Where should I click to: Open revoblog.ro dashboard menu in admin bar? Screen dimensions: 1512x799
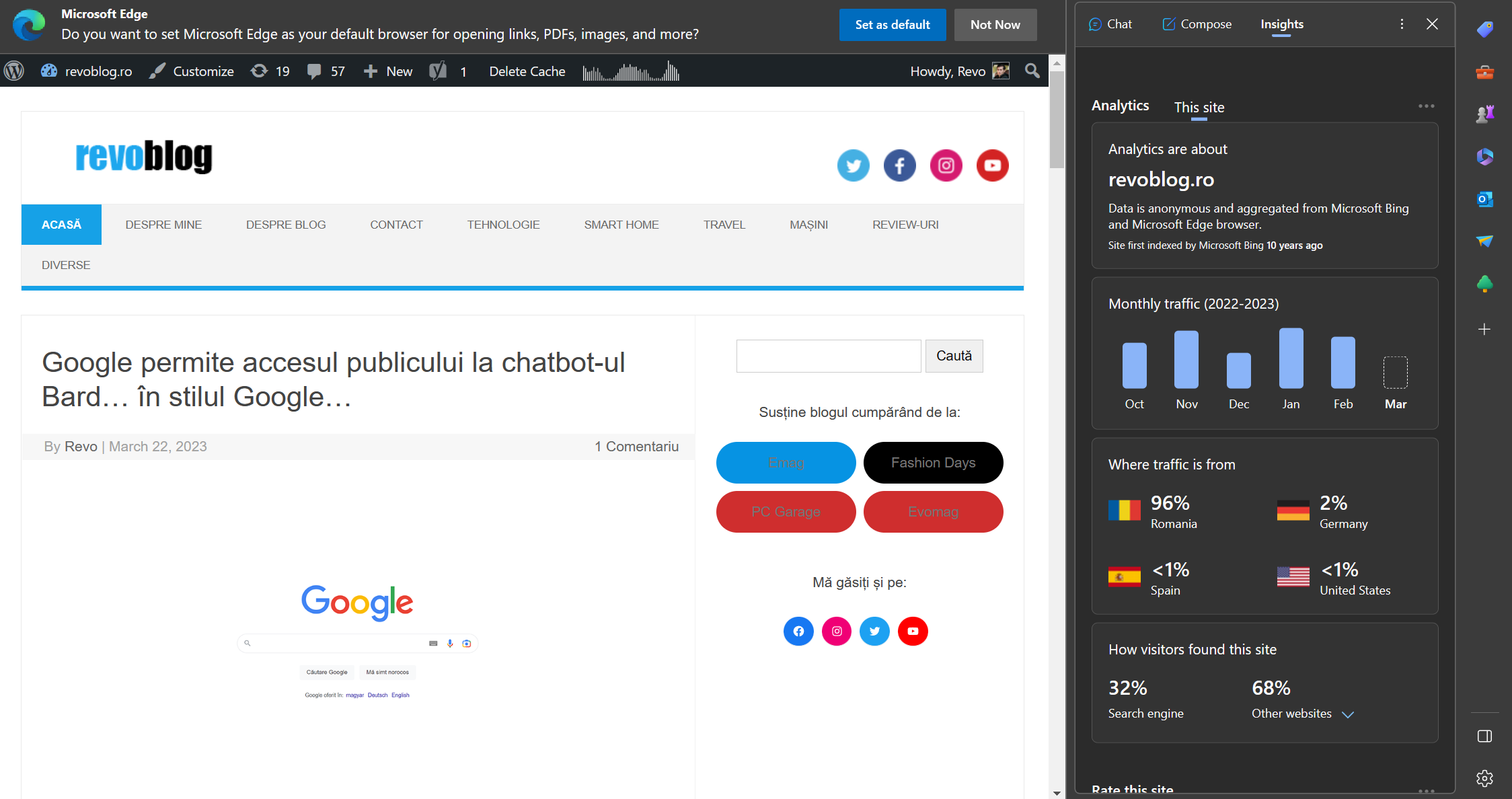click(x=86, y=71)
